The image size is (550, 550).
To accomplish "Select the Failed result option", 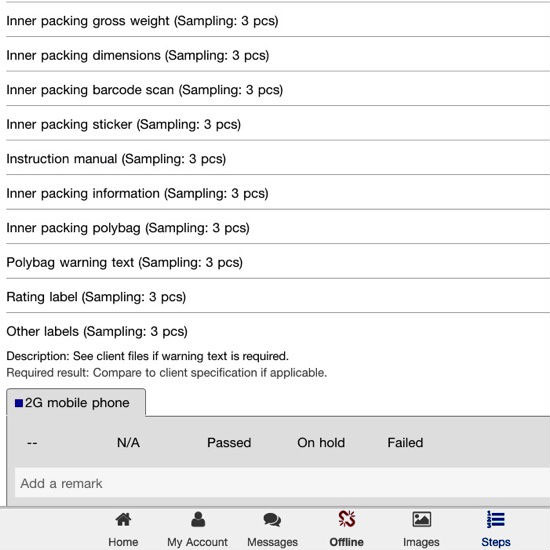I will (x=405, y=443).
